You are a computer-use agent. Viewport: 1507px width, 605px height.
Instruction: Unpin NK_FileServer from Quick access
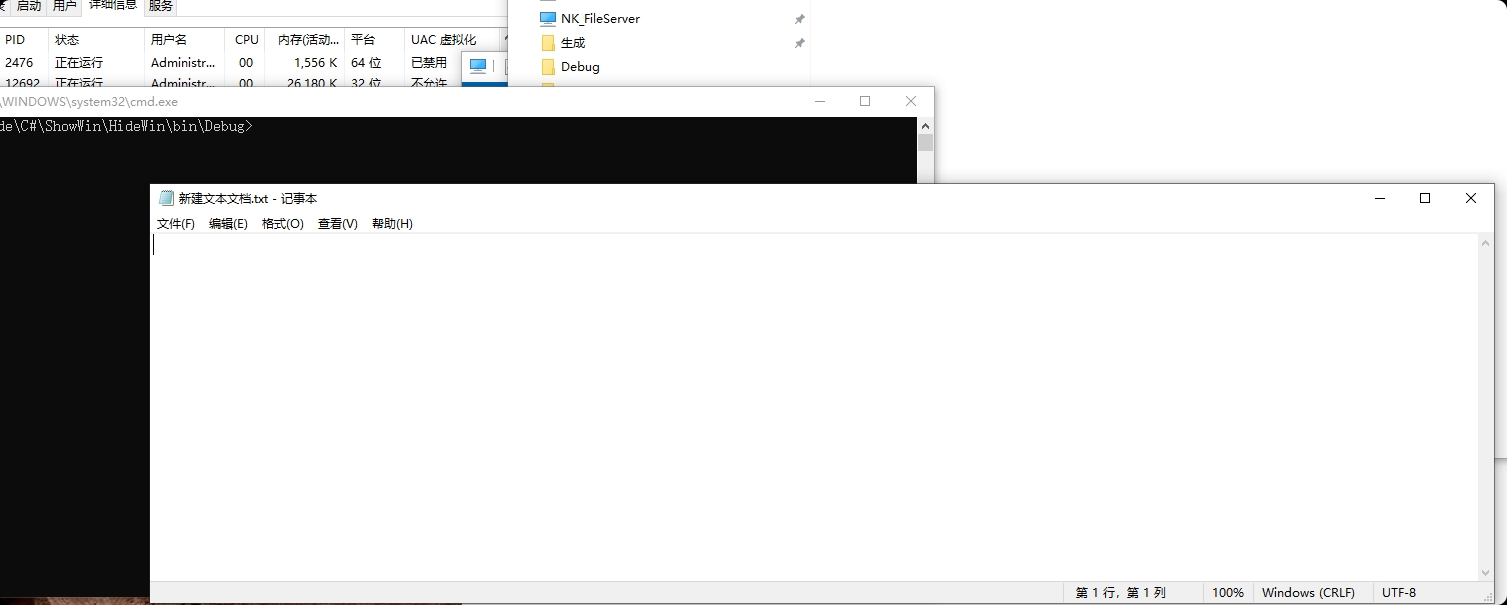(x=798, y=18)
